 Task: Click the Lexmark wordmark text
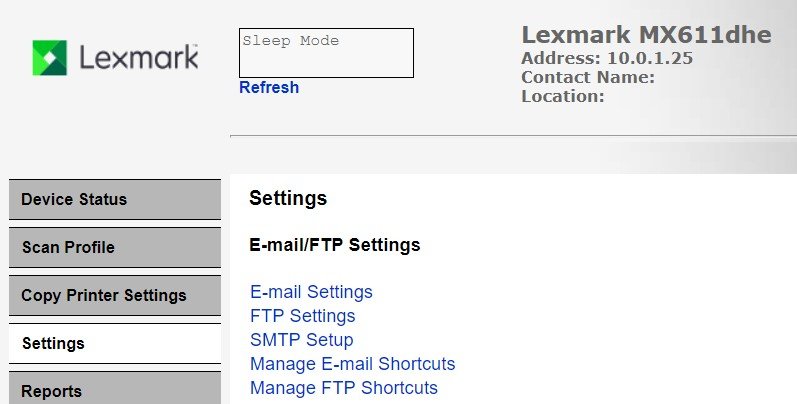(x=138, y=58)
